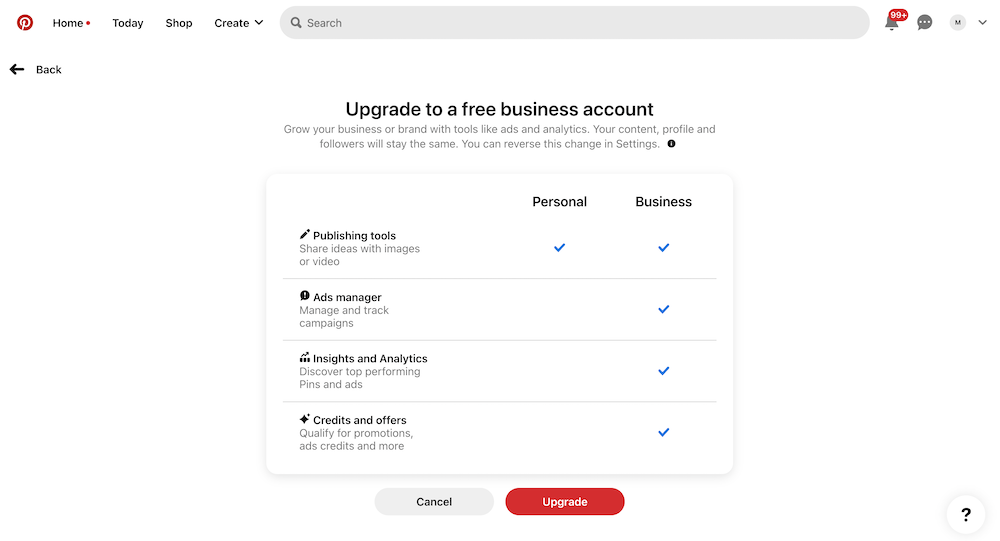1000x541 pixels.
Task: Expand the Create dropdown menu
Action: click(x=239, y=23)
